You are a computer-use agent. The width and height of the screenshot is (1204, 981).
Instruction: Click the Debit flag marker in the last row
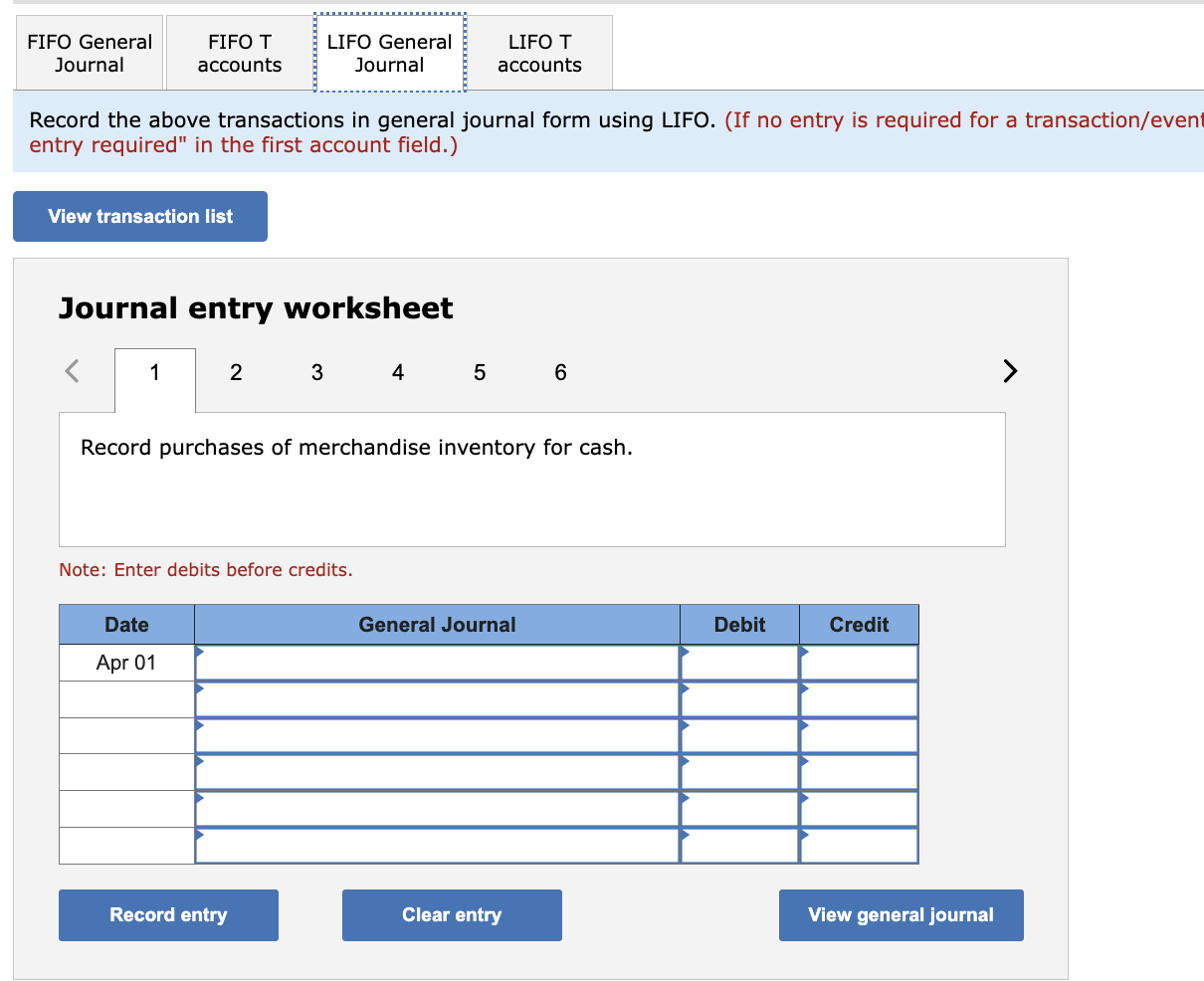[685, 836]
